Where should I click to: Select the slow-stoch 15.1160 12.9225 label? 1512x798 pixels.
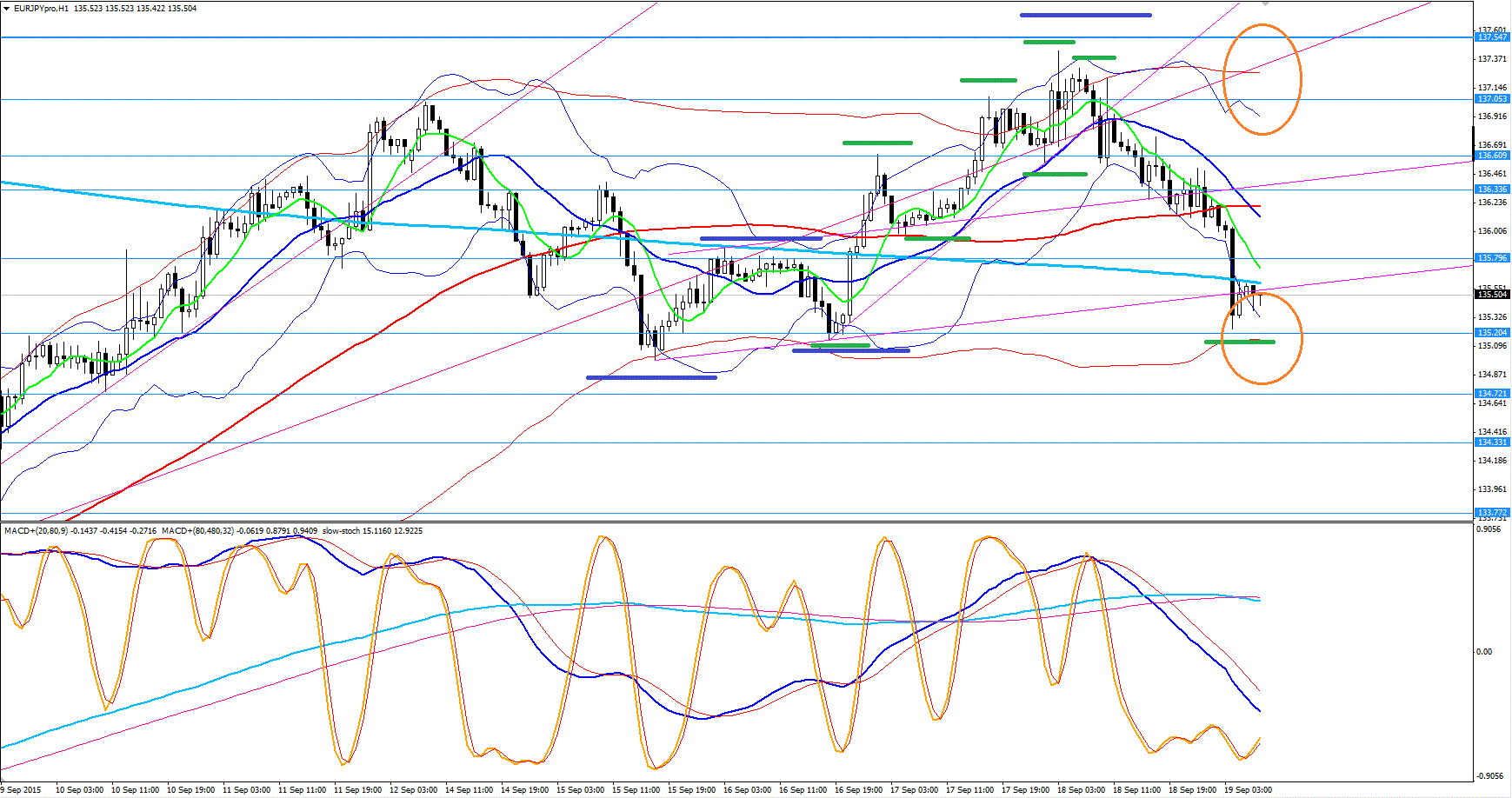372,530
